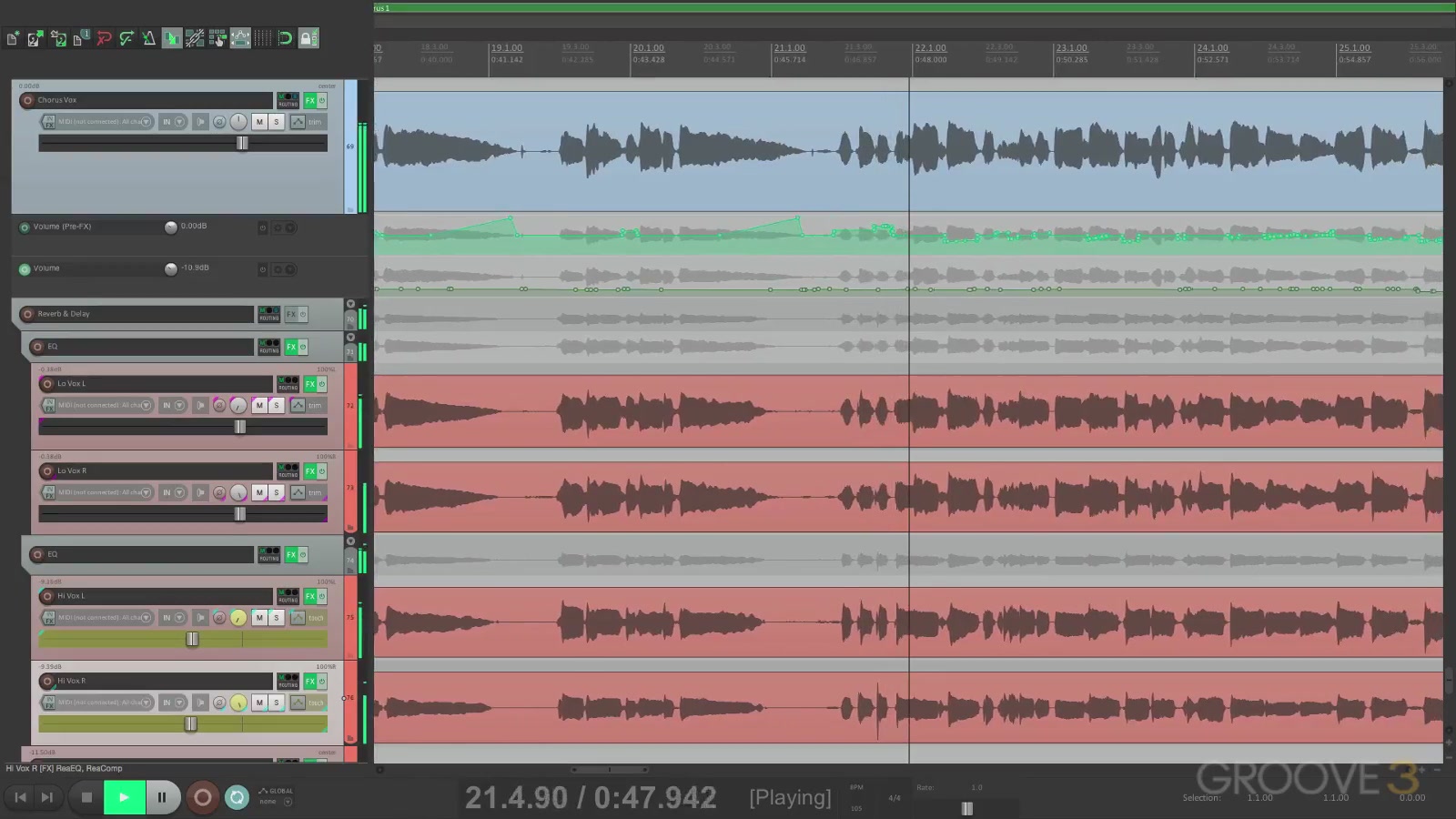
Task: Bypass the Volume envelope at -10.9dB
Action: [x=262, y=269]
